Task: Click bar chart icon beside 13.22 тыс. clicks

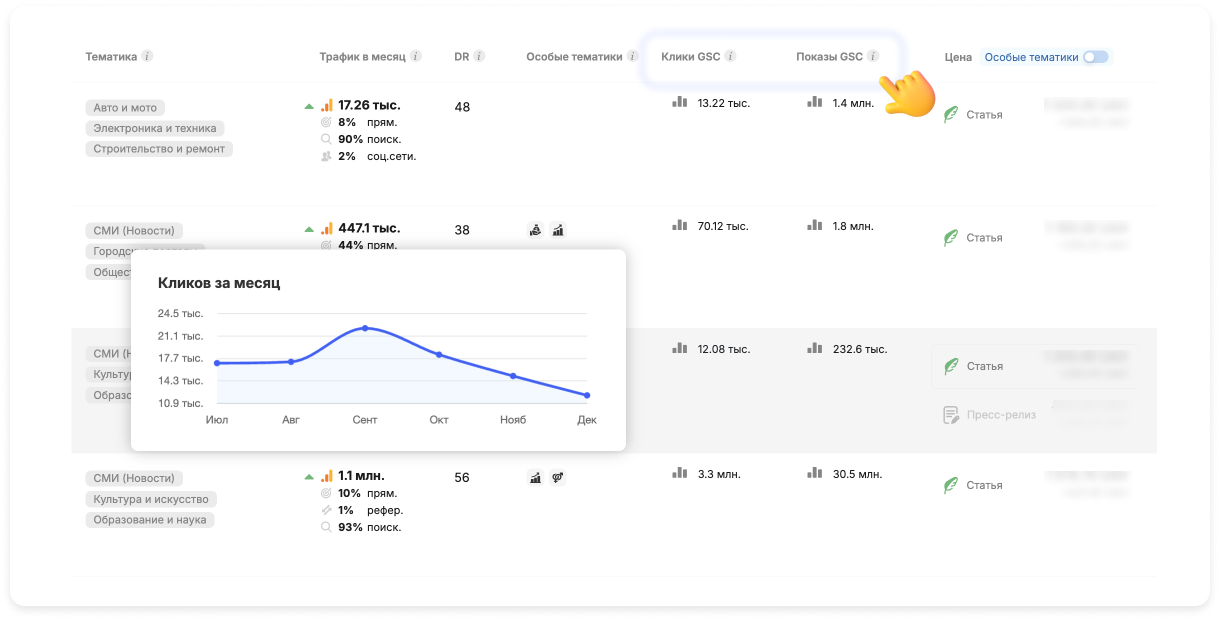Action: click(x=680, y=102)
